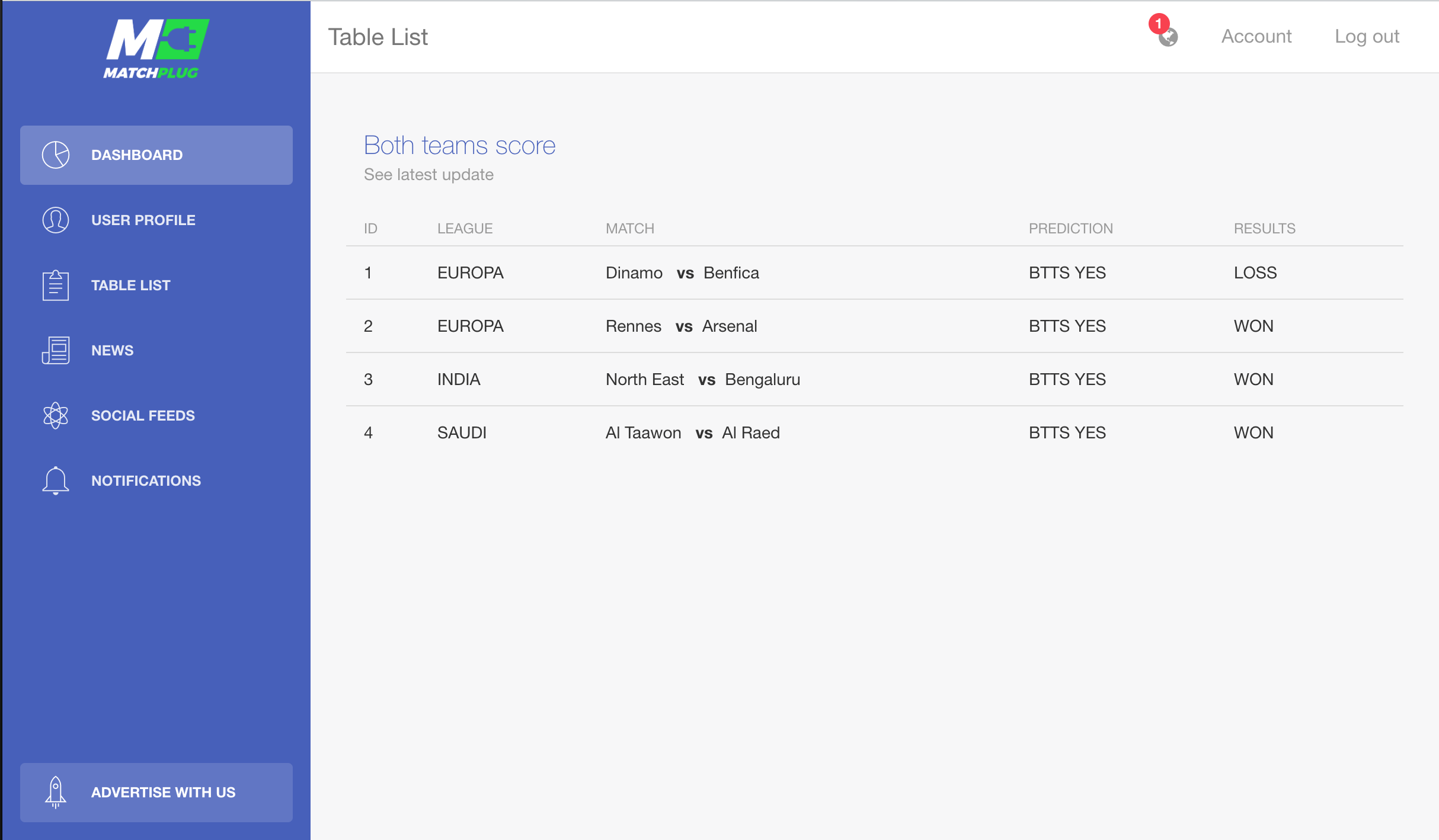Open NOTIFICATIONS in sidebar
This screenshot has height=840, width=1439.
point(156,481)
